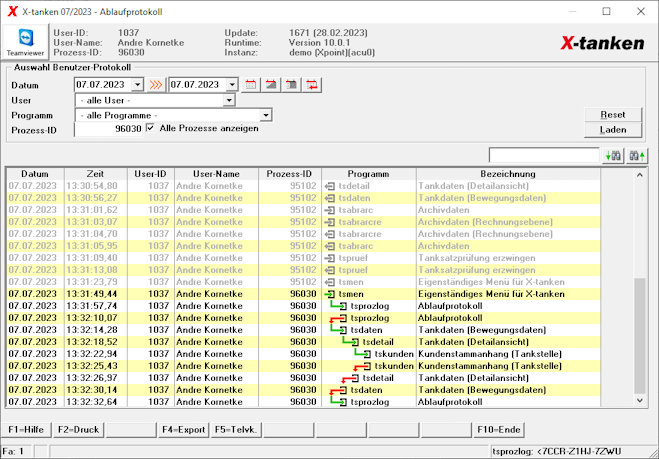The width and height of the screenshot is (659, 459).
Task: Click the calendar icon with the shaded triangle
Action: pos(271,85)
